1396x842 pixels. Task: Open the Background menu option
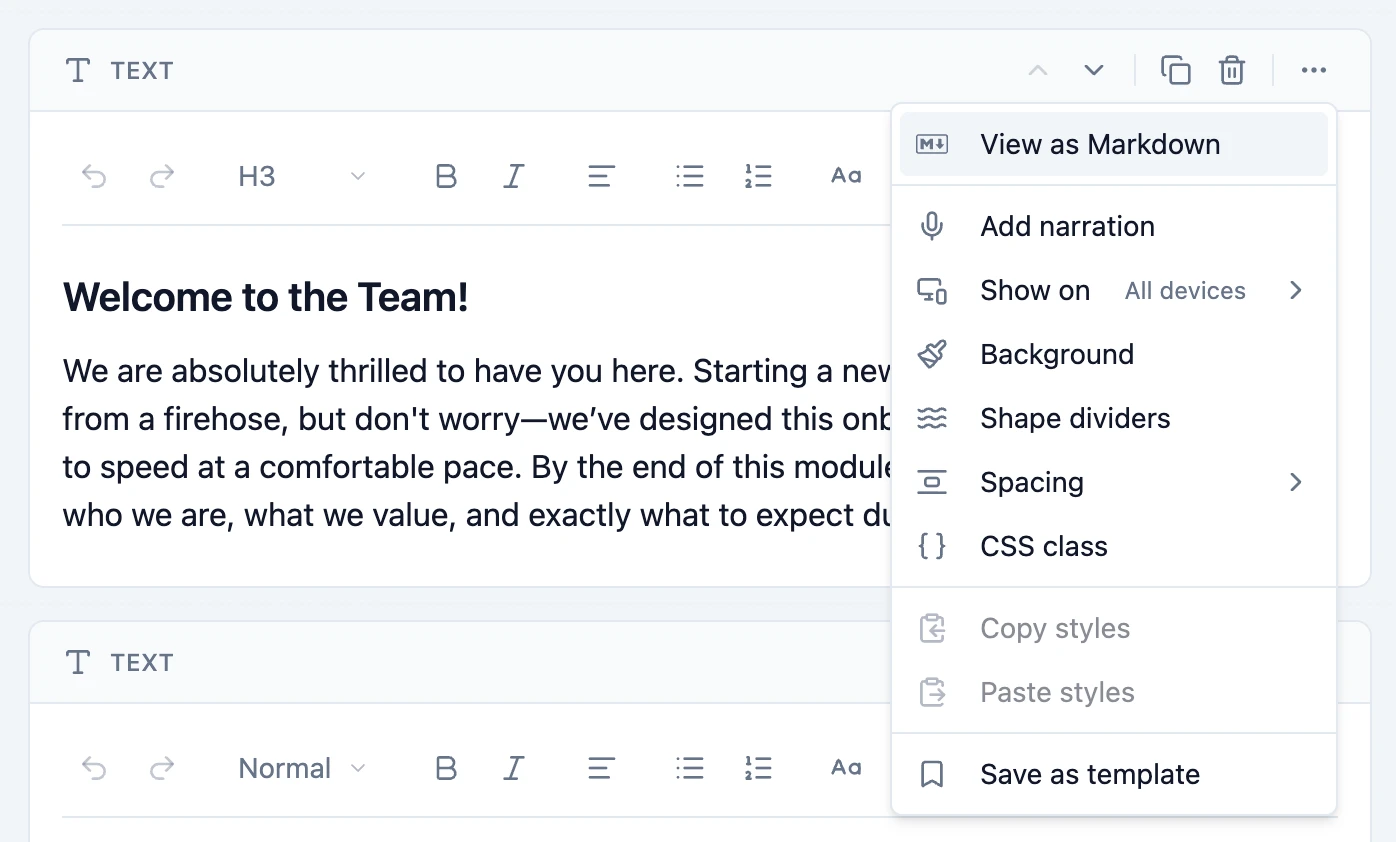[1114, 354]
